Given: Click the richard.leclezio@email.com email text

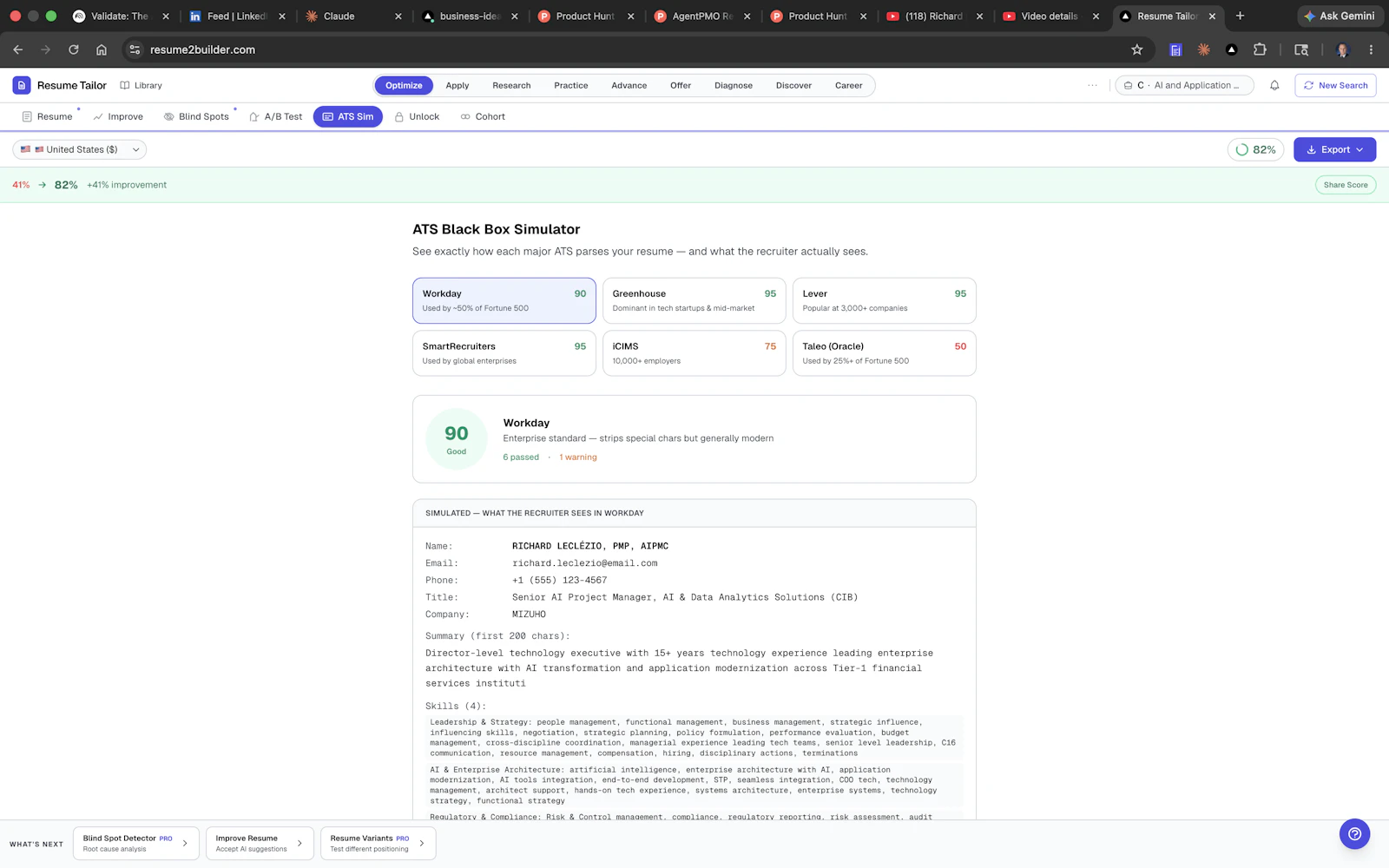Looking at the screenshot, I should [584, 563].
